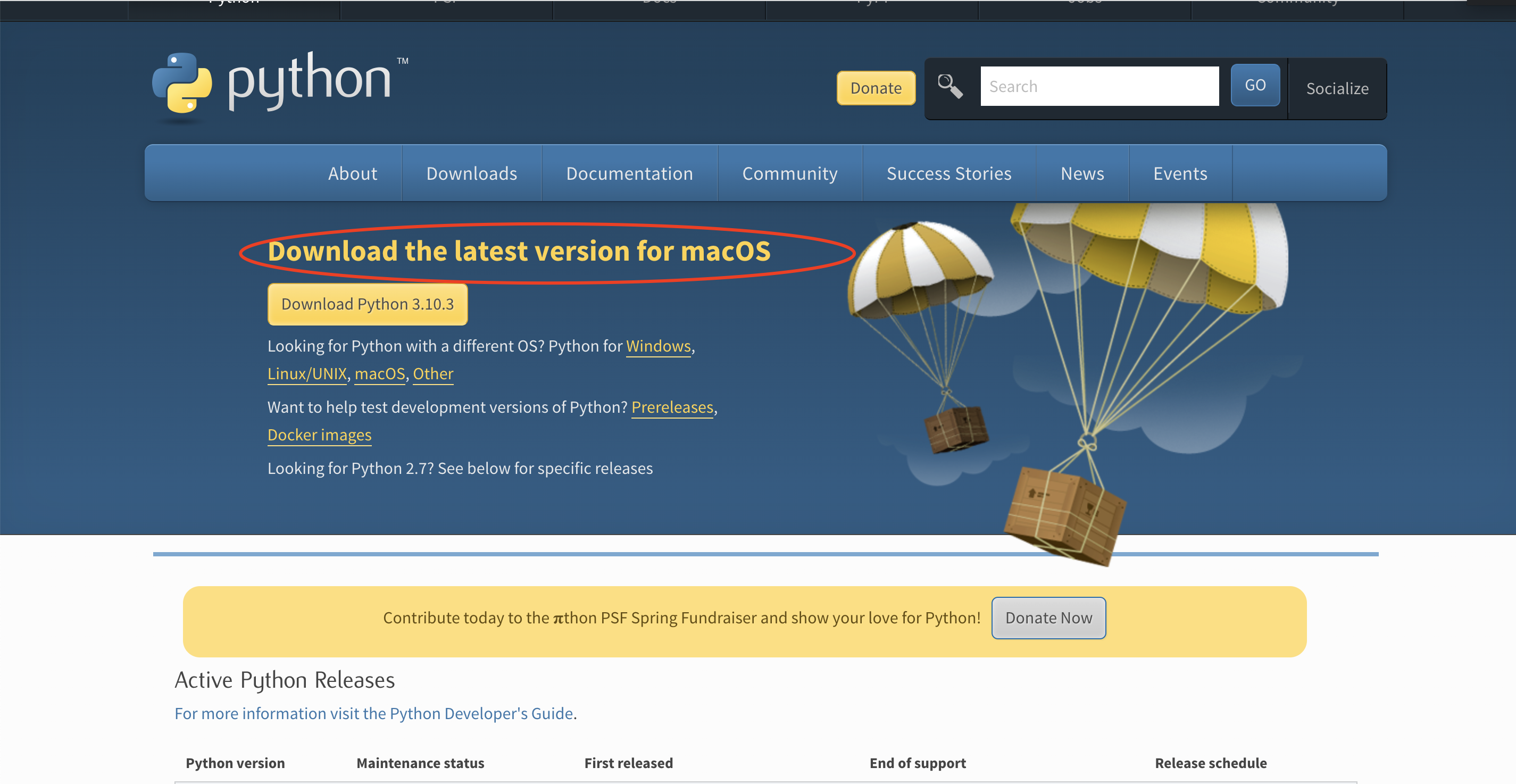
Task: Open the Socialize dropdown
Action: 1337,89
